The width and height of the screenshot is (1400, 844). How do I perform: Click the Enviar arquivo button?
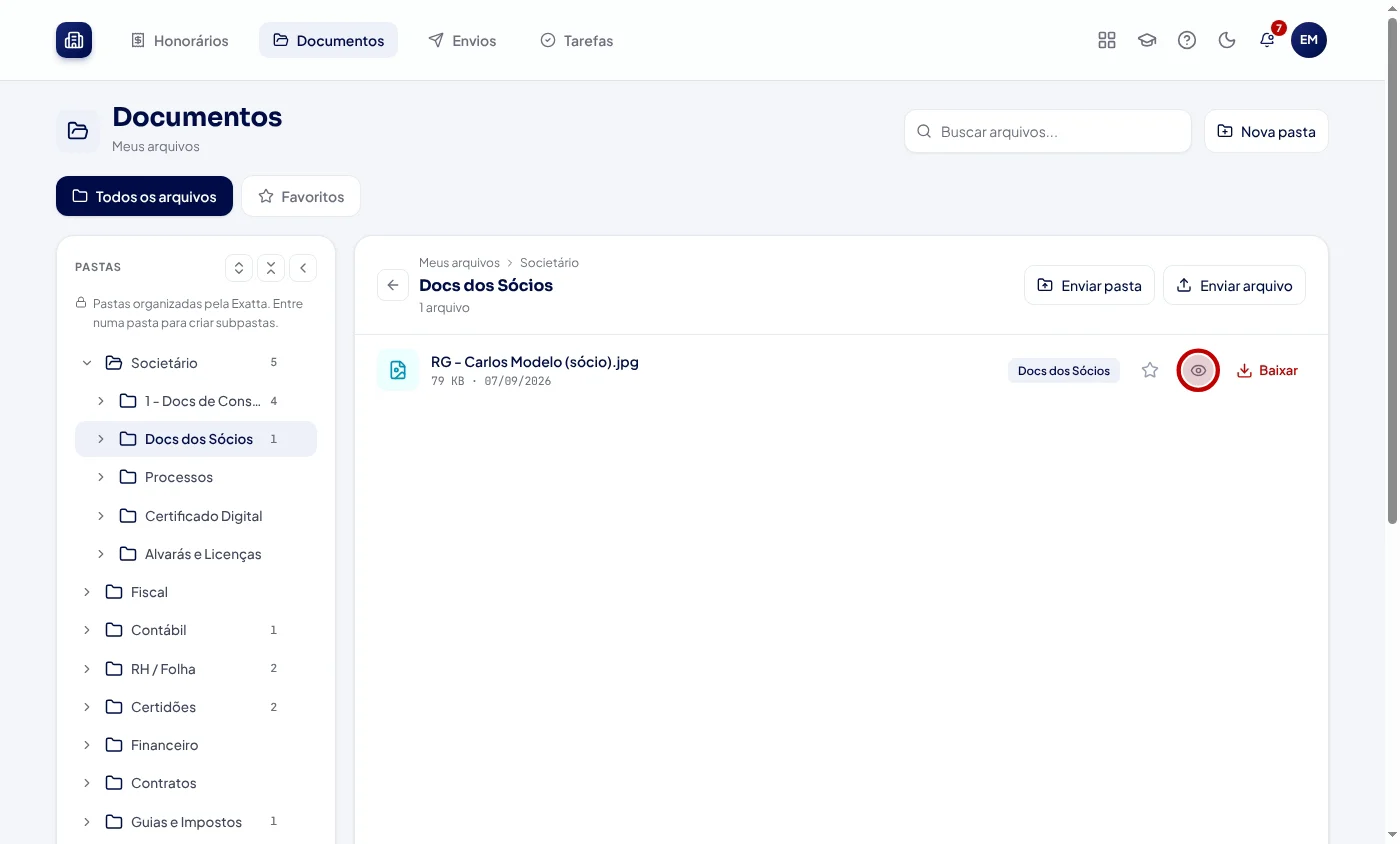point(1234,285)
